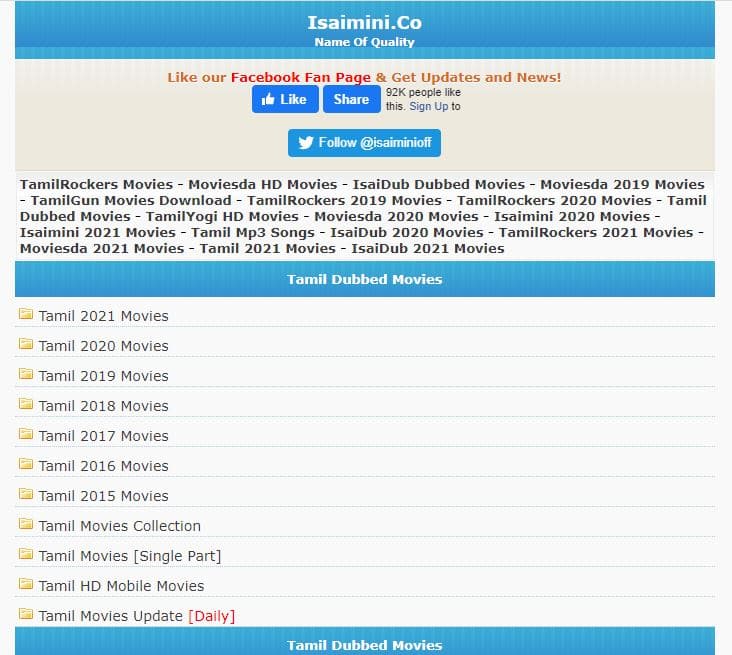732x655 pixels.
Task: Click the folder icon beside Tamil HD Mobile Movies
Action: (x=26, y=584)
